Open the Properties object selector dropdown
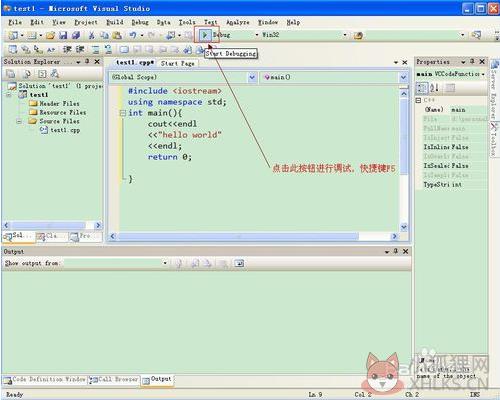This screenshot has height=400, width=500. [x=483, y=74]
